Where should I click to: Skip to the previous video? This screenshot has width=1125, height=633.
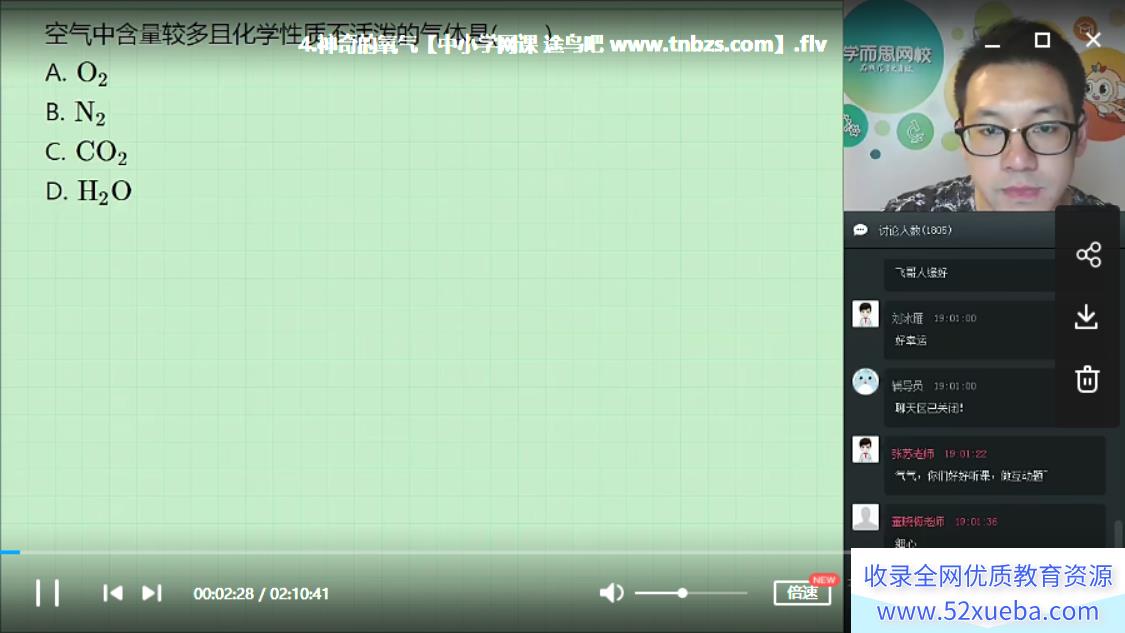[113, 594]
